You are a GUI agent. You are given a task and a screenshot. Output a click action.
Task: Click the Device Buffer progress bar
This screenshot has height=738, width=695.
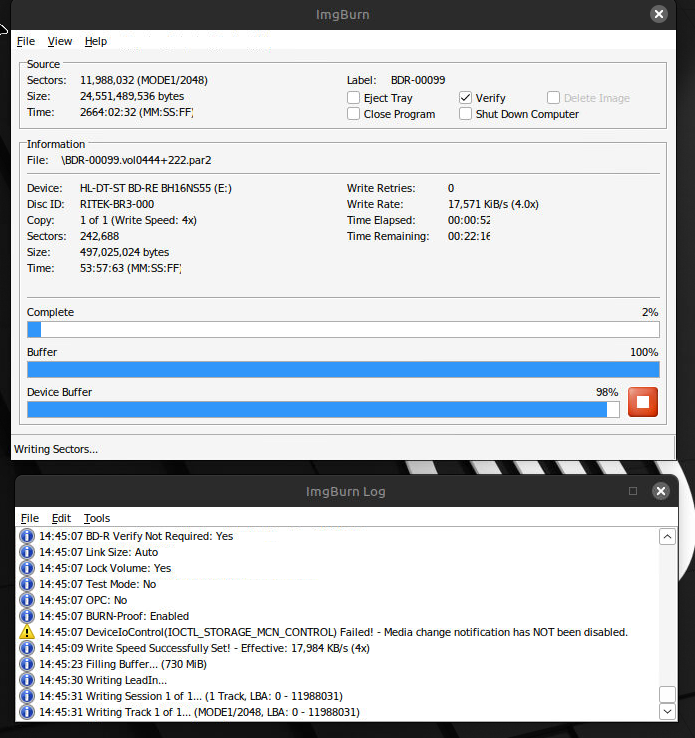pos(323,409)
